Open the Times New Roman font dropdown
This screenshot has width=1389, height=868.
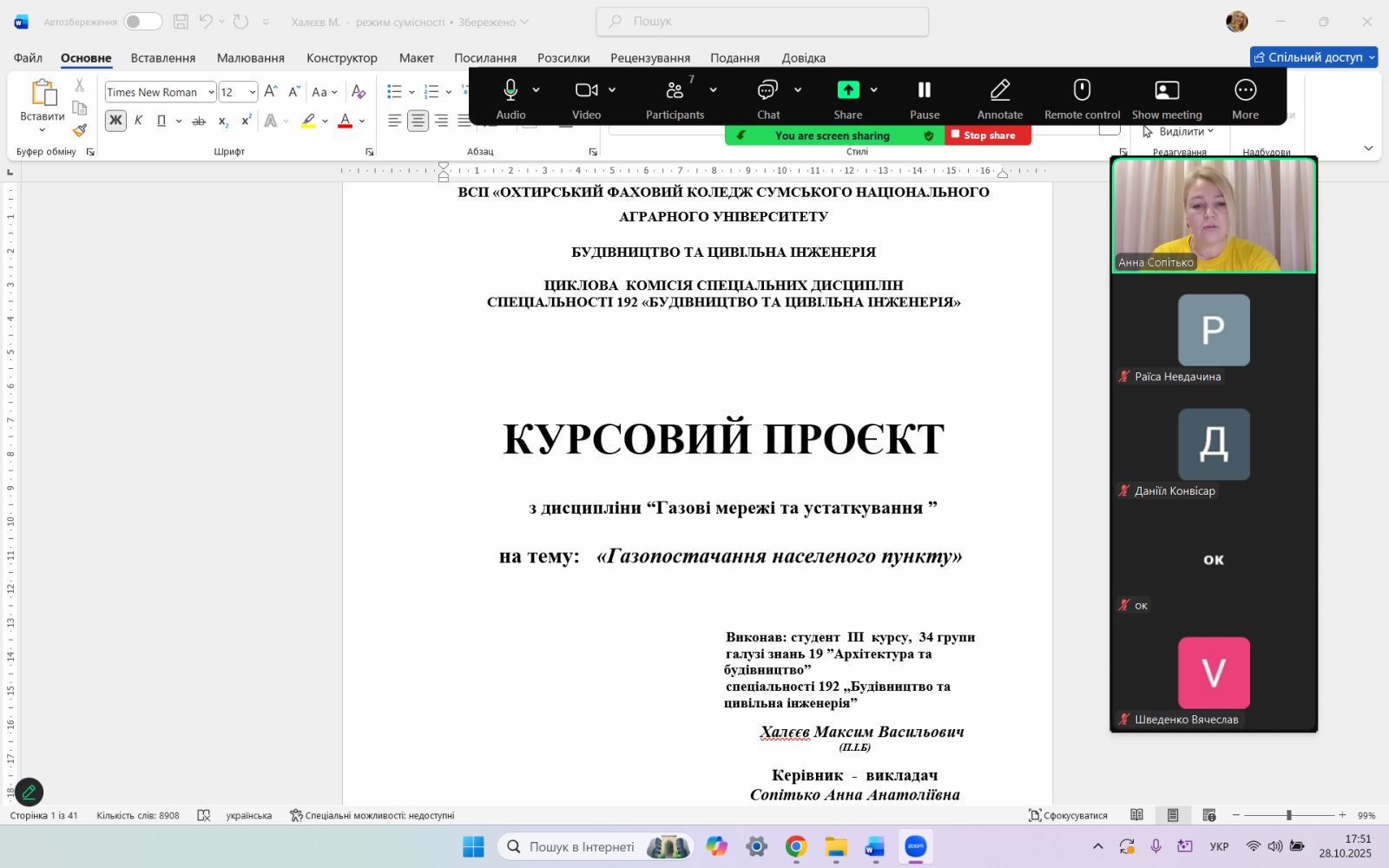211,92
